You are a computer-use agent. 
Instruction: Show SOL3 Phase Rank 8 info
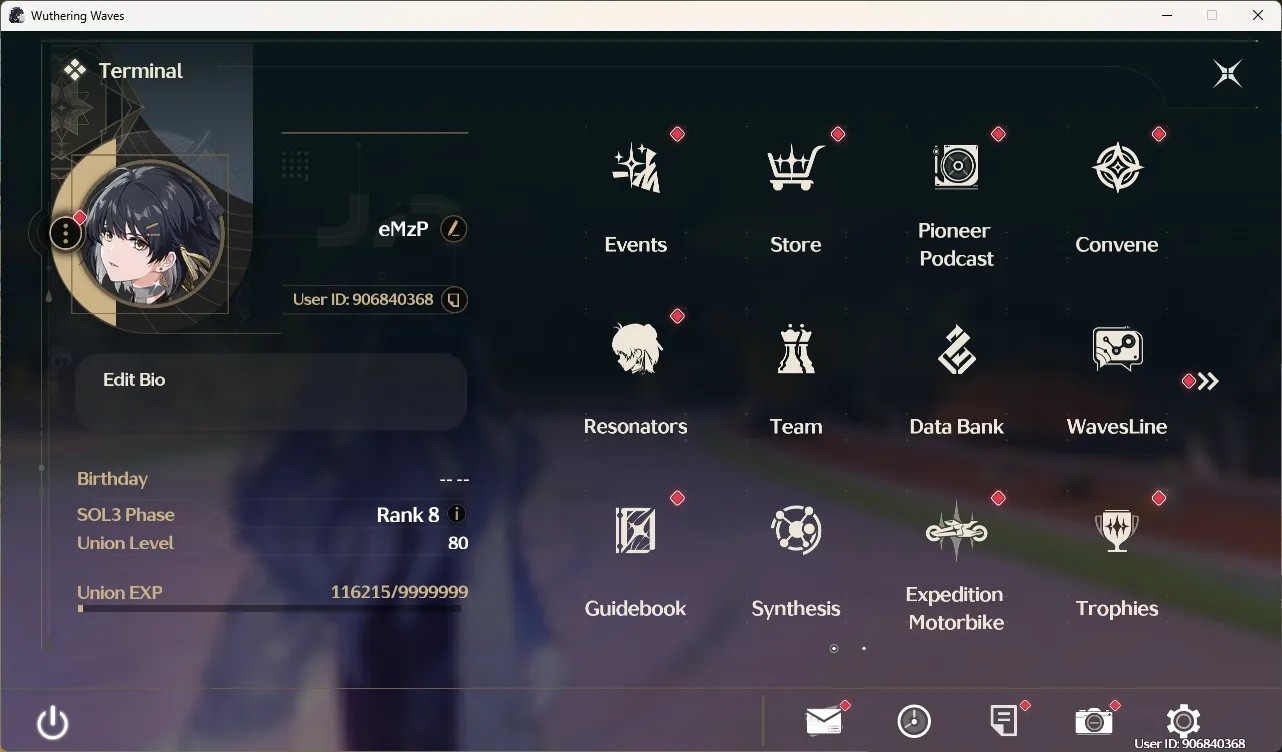click(457, 514)
